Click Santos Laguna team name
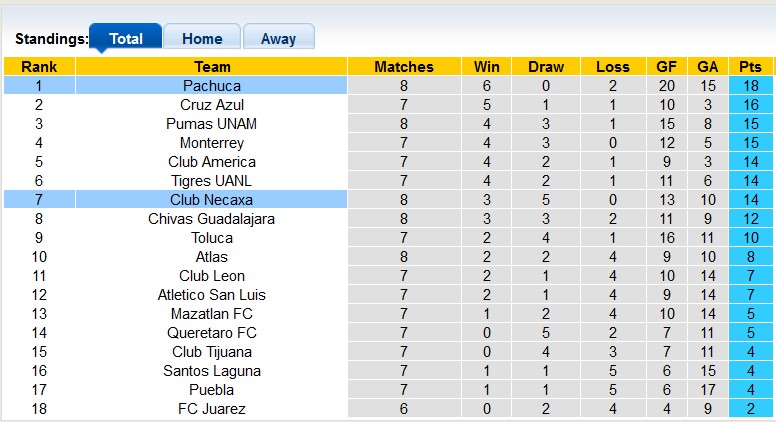Viewport: 776px width, 422px height. pyautogui.click(x=212, y=371)
